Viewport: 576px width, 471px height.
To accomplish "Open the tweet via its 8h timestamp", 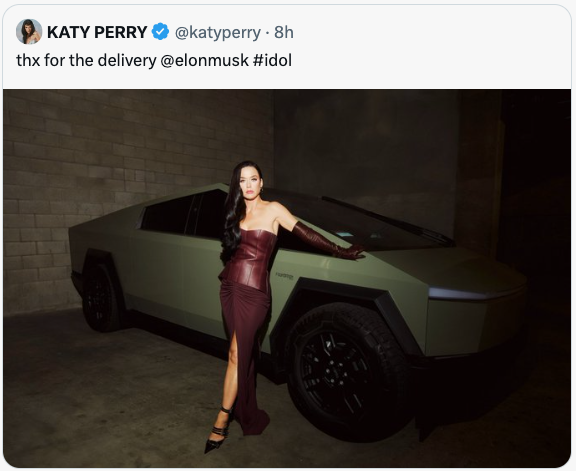I will tap(284, 32).
